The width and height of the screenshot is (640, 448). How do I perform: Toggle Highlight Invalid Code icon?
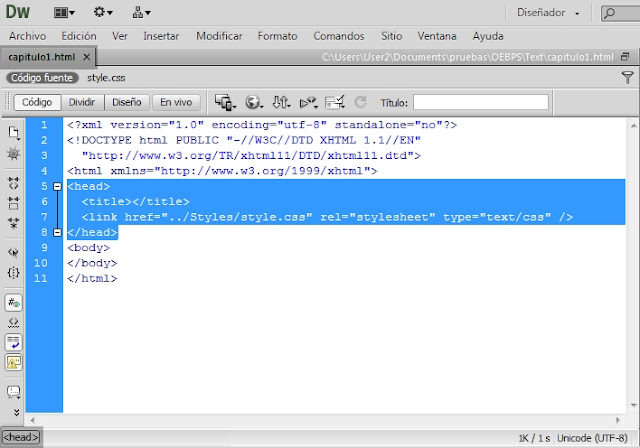tap(13, 323)
